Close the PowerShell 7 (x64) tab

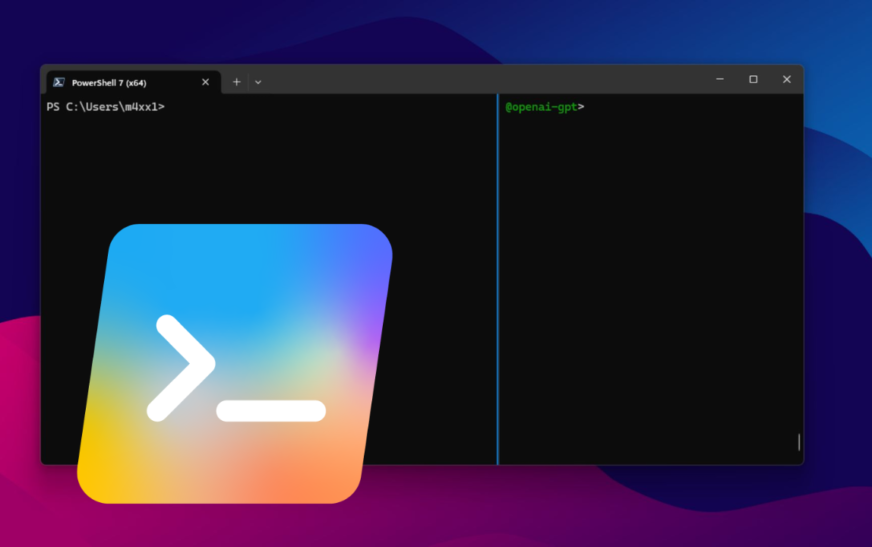click(205, 82)
